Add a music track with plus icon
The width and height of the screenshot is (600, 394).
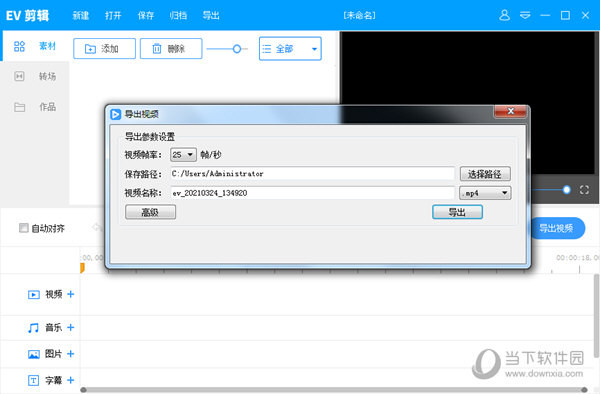(70, 327)
